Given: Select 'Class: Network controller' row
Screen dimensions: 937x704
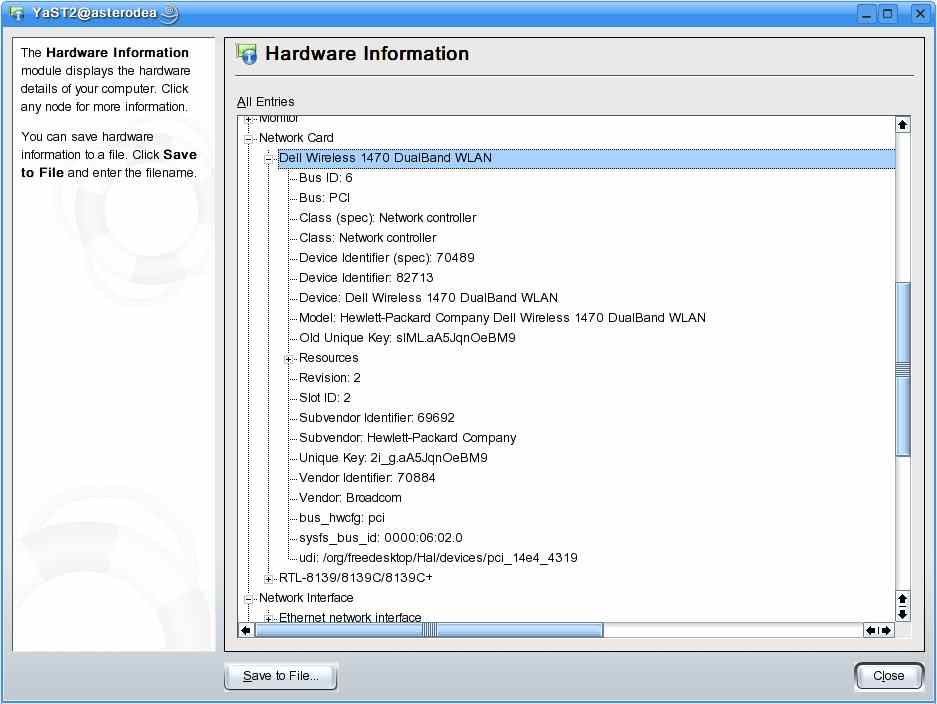Looking at the screenshot, I should coord(368,238).
